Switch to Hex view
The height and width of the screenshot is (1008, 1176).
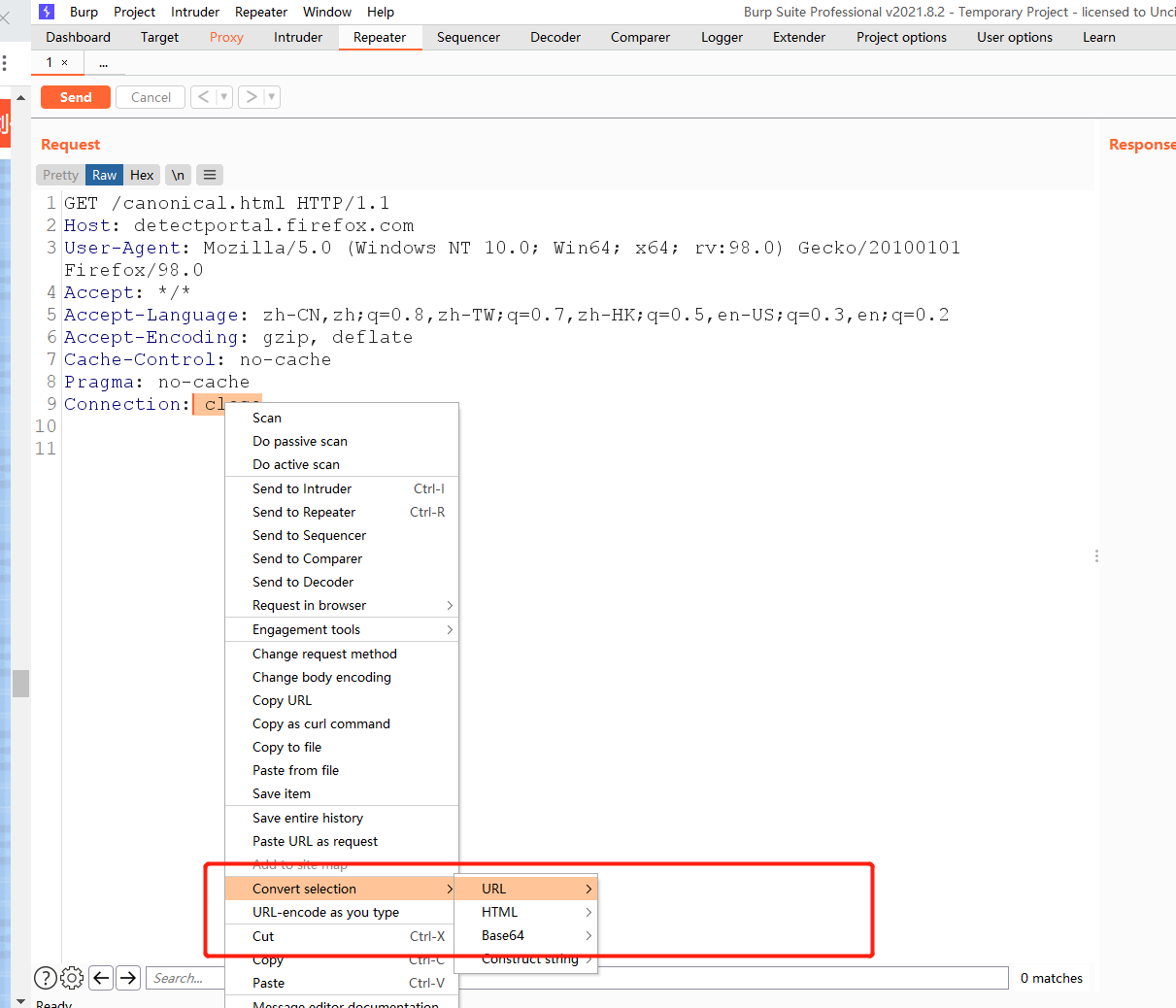[142, 175]
